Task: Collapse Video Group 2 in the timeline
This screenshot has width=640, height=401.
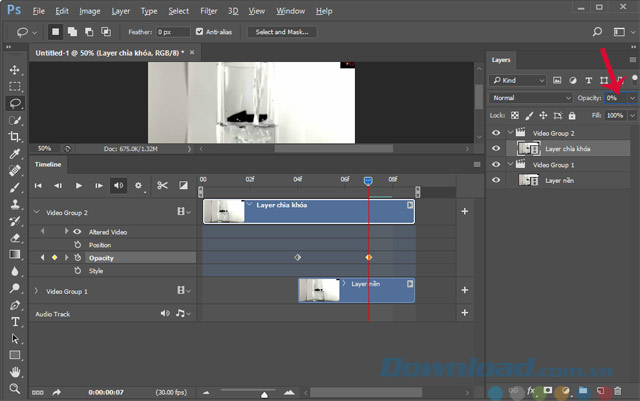Action: pyautogui.click(x=36, y=212)
